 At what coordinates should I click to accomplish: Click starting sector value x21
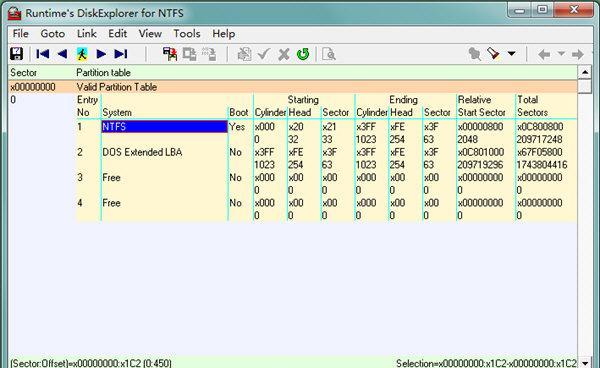[329, 127]
